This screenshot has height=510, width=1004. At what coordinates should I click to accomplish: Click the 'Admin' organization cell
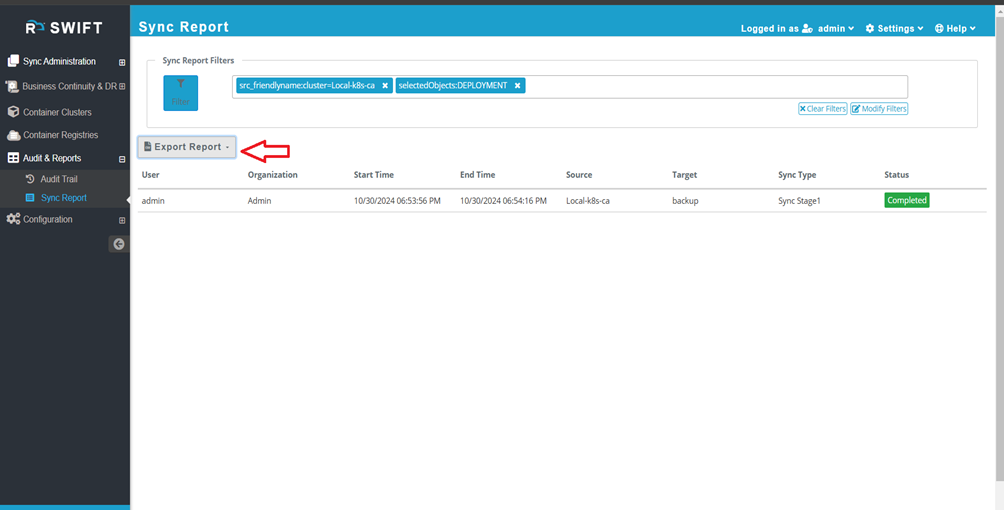(259, 201)
